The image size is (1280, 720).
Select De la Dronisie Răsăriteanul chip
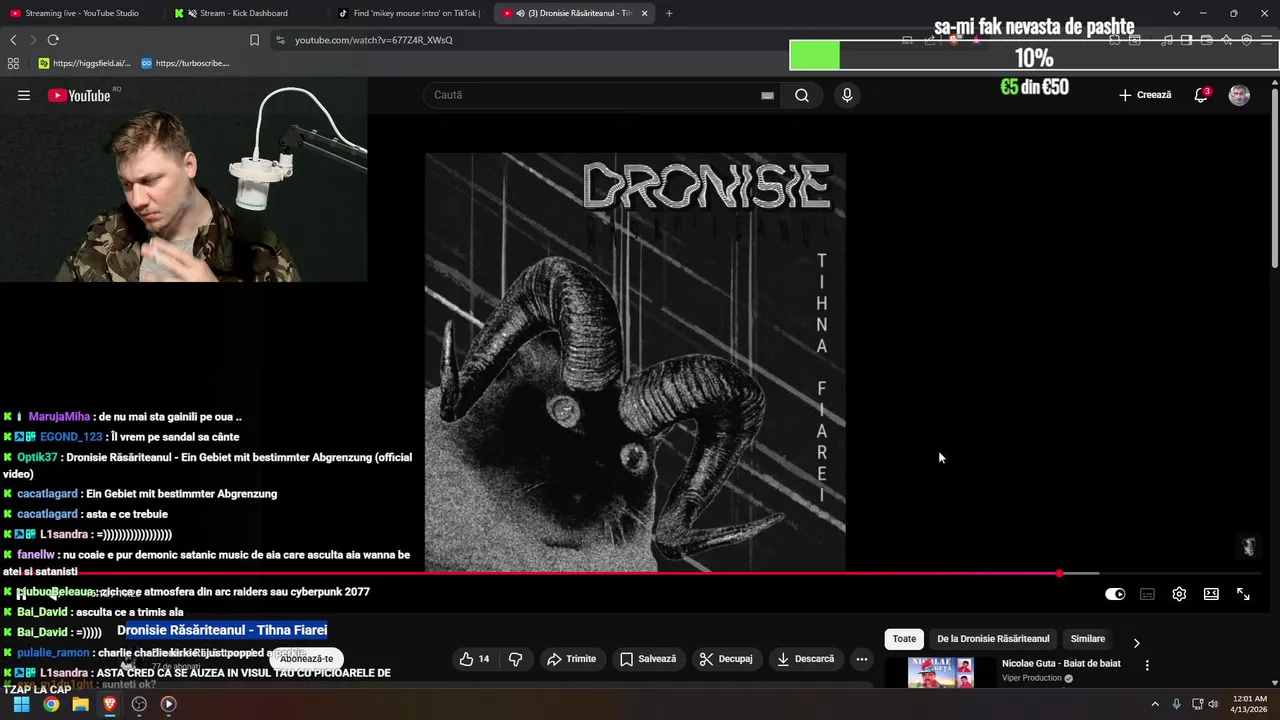(x=993, y=639)
